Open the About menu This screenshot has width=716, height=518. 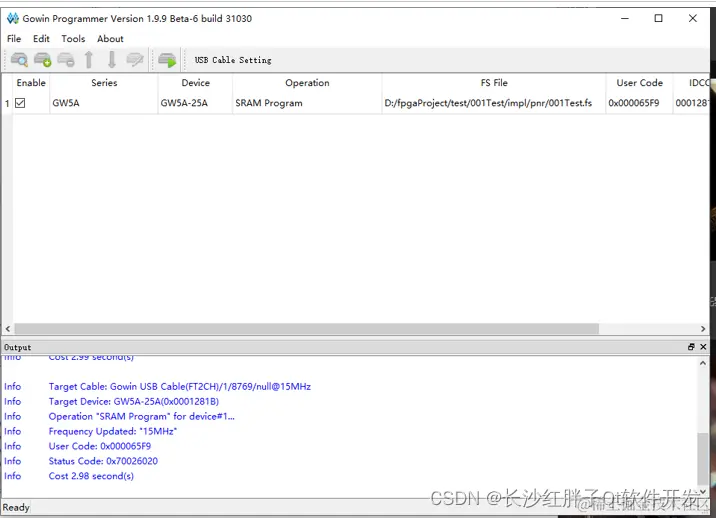(x=110, y=39)
